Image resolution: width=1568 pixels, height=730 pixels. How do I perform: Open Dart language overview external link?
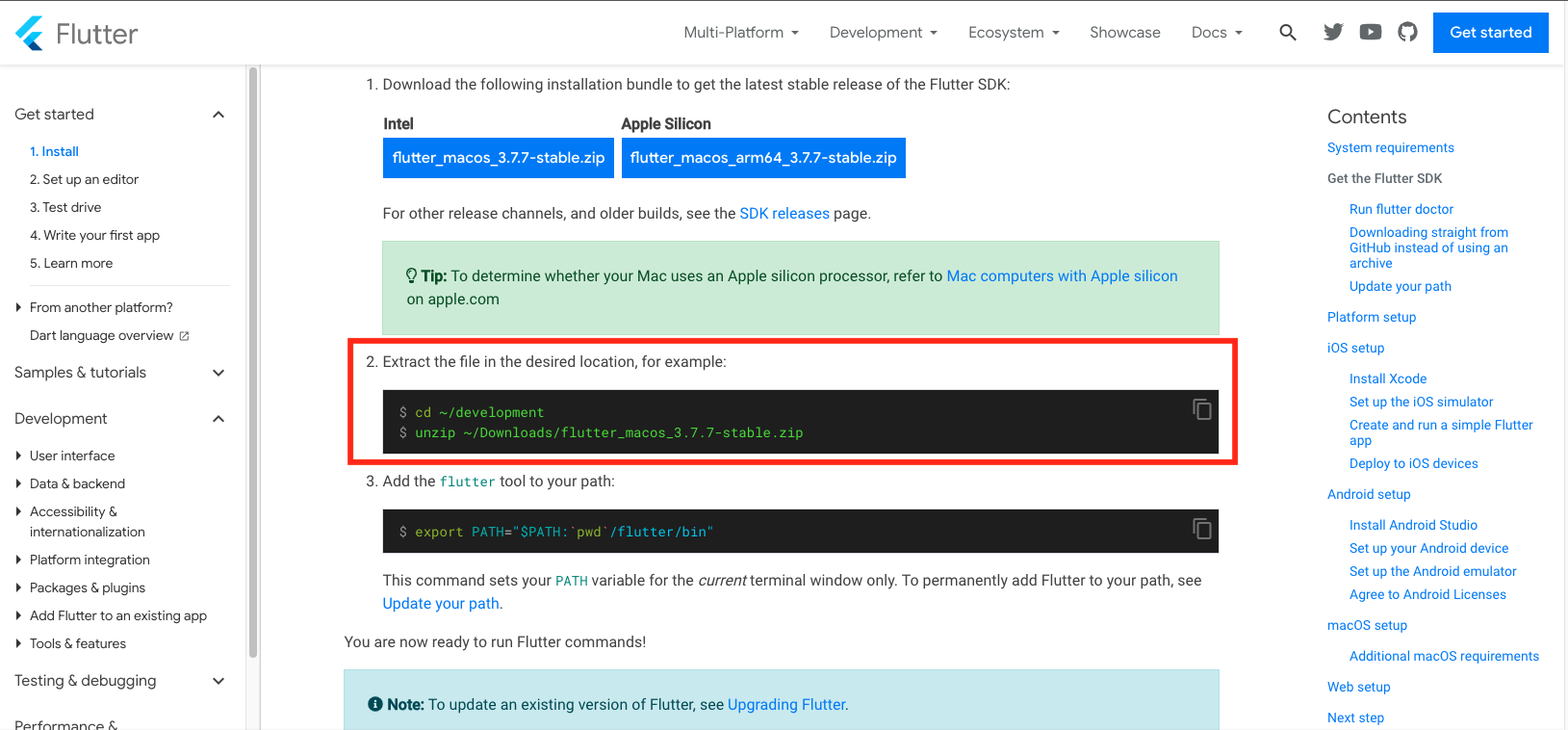110,335
